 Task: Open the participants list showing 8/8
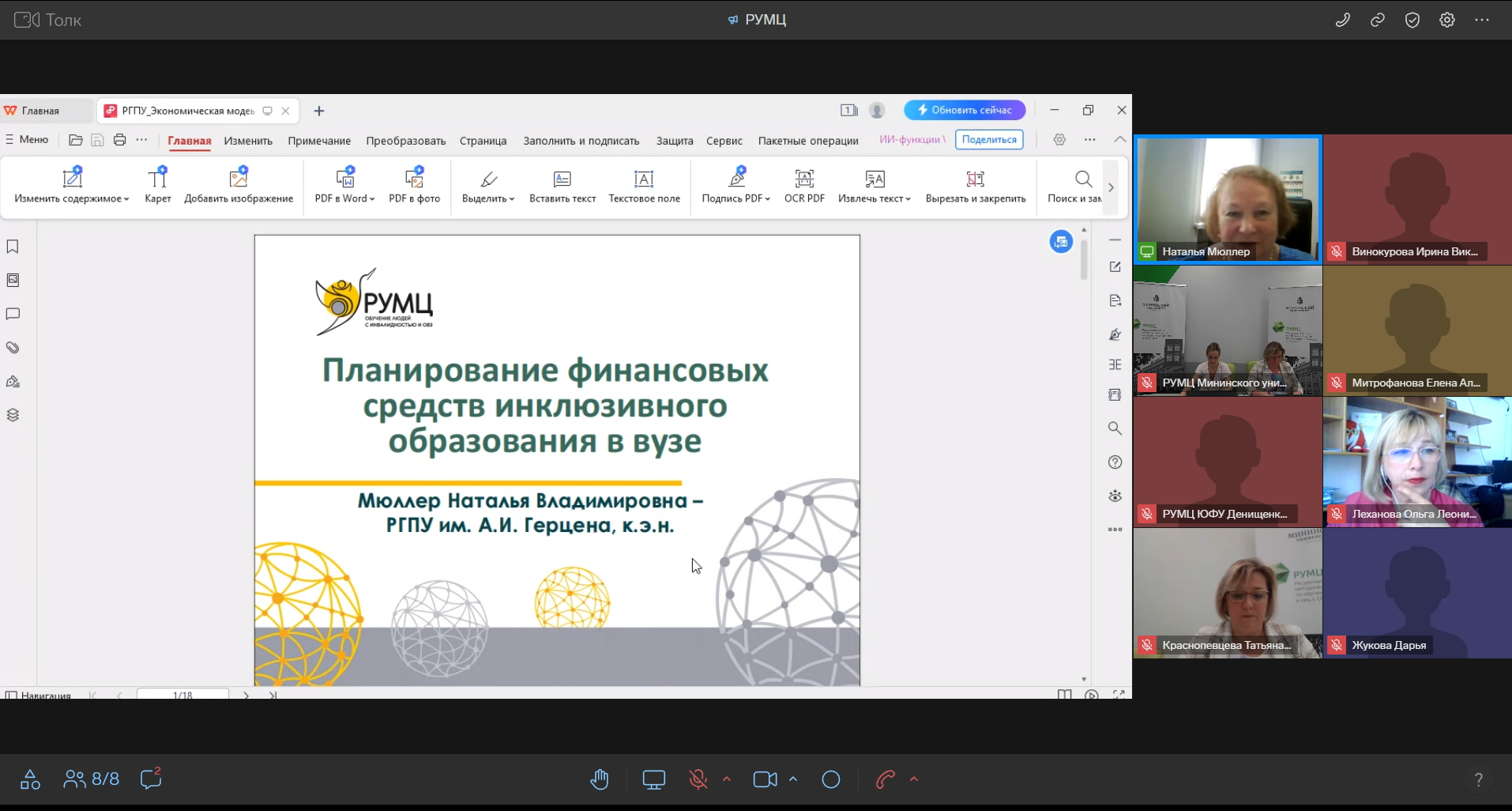point(92,779)
